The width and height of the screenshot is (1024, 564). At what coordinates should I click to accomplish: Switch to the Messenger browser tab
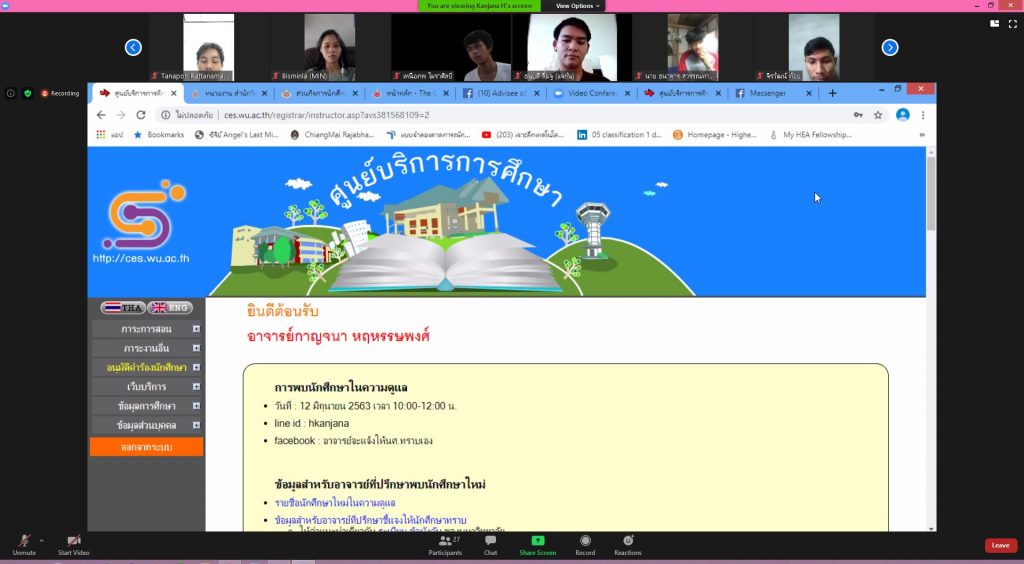tap(768, 93)
